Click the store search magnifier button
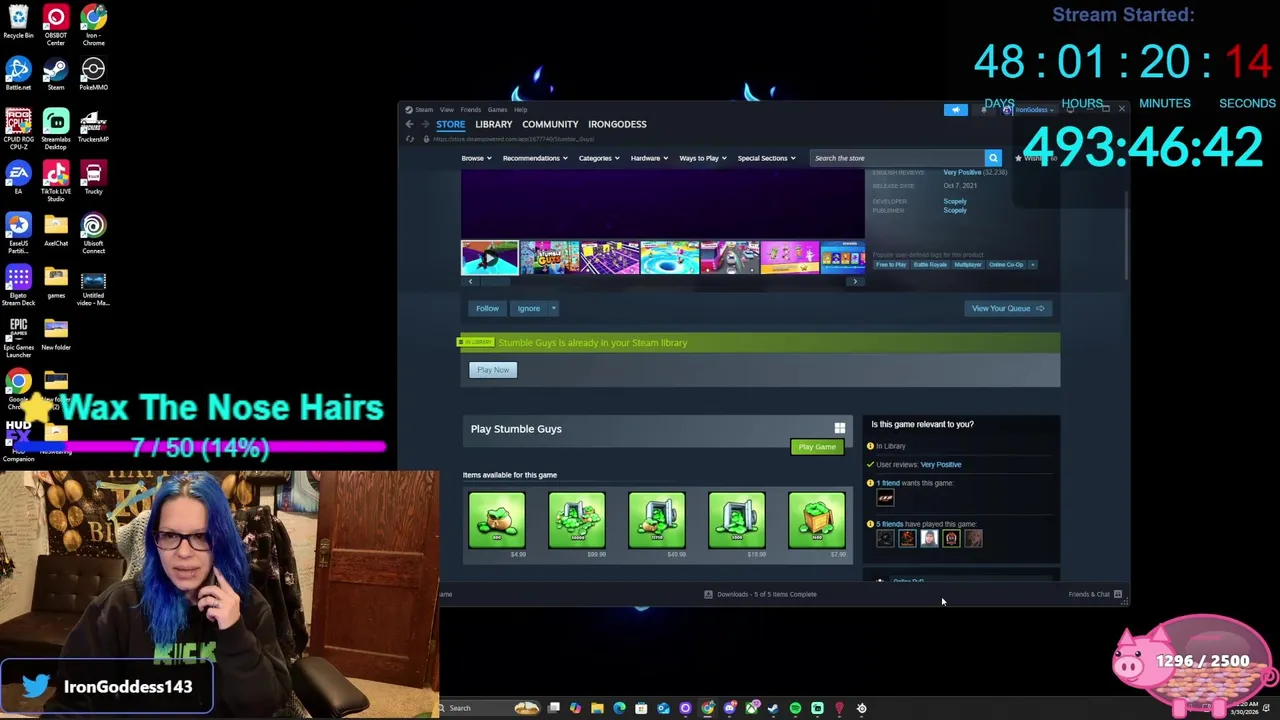The height and width of the screenshot is (720, 1280). (993, 158)
